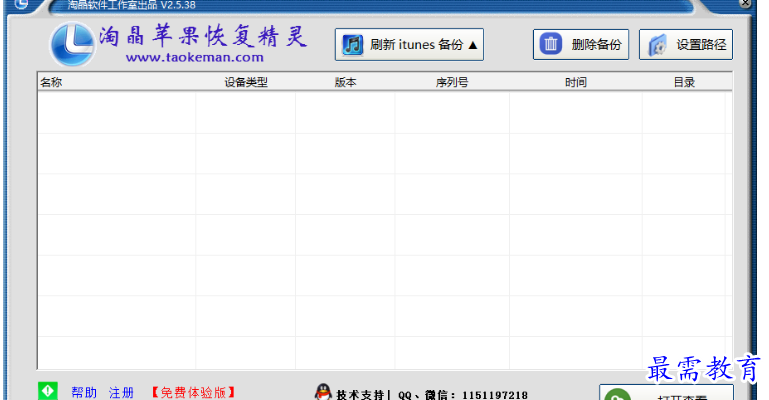Open the 注册 link
This screenshot has height=400, width=769.
(x=121, y=393)
